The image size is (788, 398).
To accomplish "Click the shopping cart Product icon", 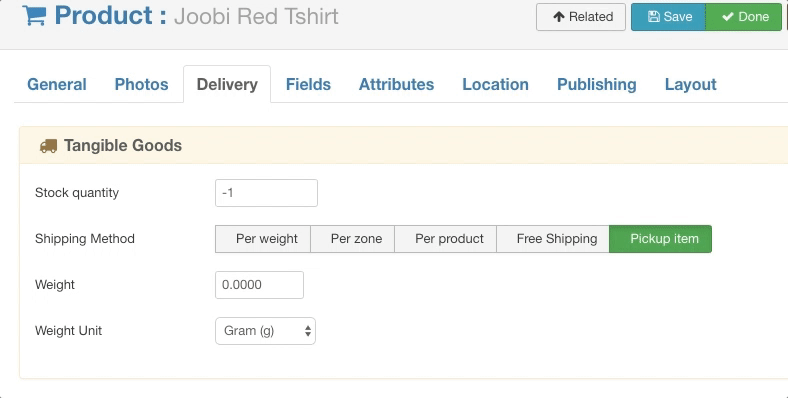I will (34, 16).
